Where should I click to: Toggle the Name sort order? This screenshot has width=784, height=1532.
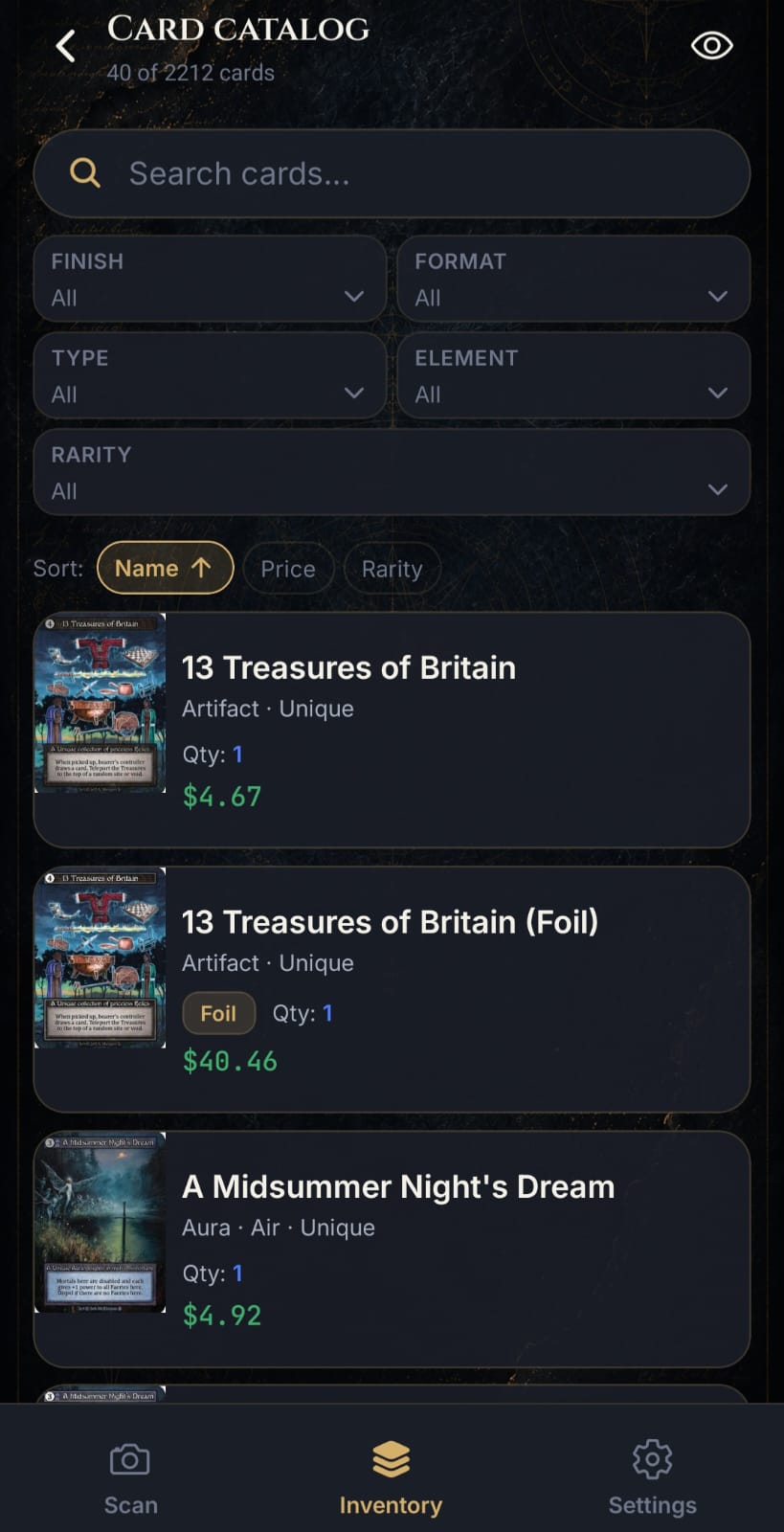pos(166,568)
